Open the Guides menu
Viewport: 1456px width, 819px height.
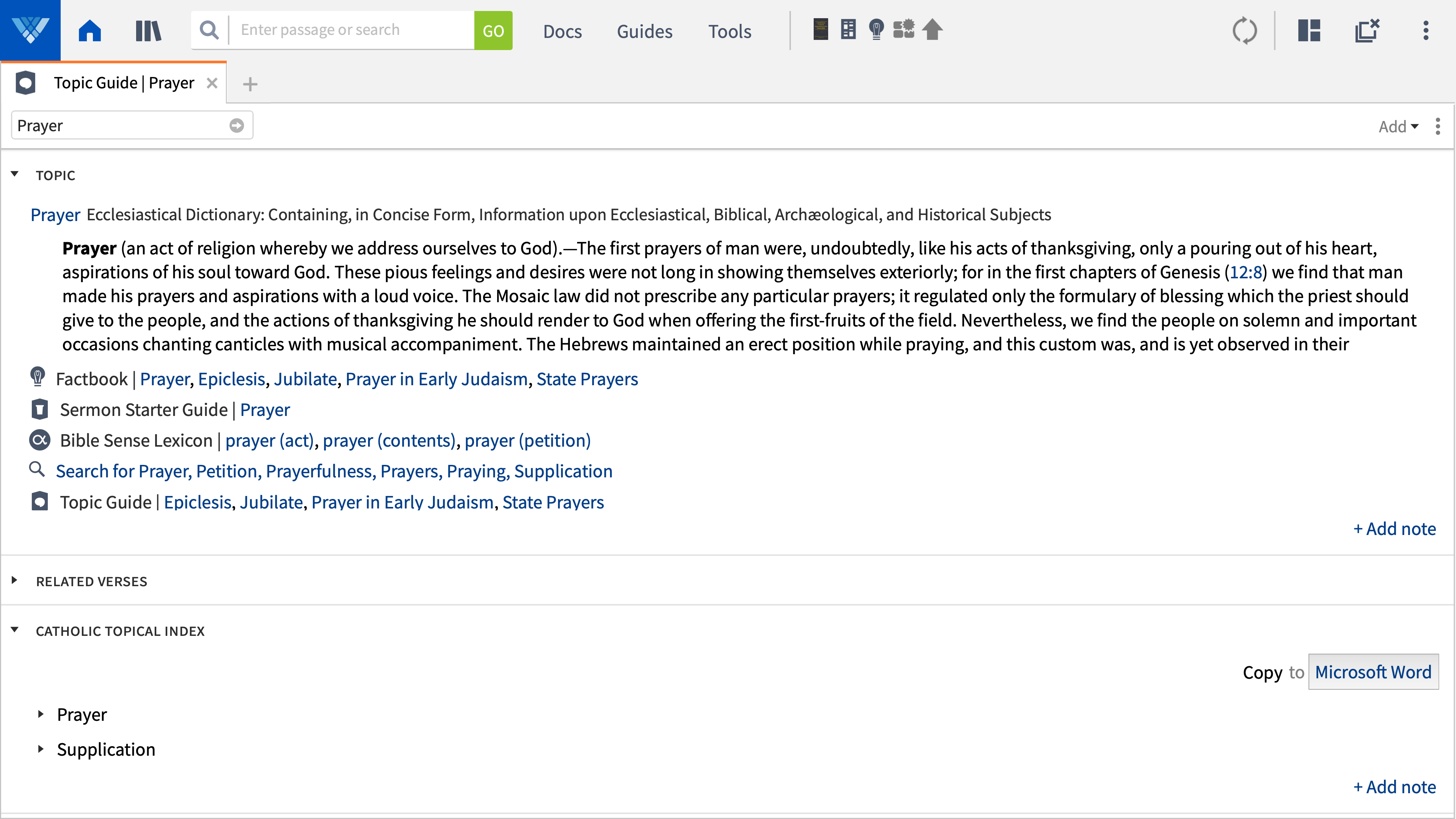click(644, 31)
